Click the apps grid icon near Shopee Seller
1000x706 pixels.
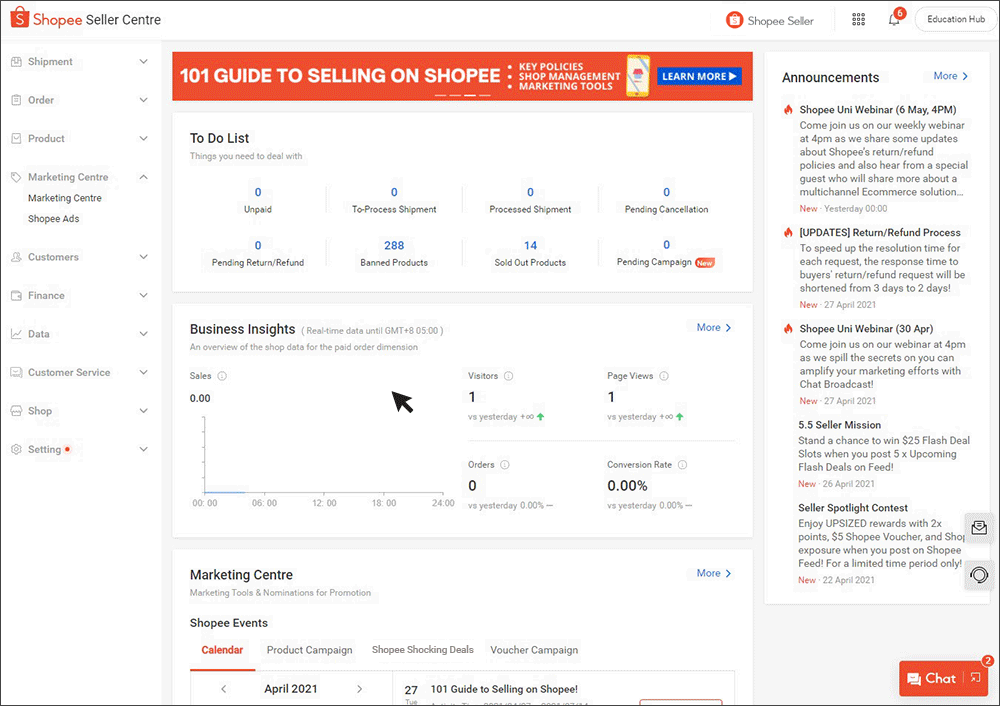858,19
